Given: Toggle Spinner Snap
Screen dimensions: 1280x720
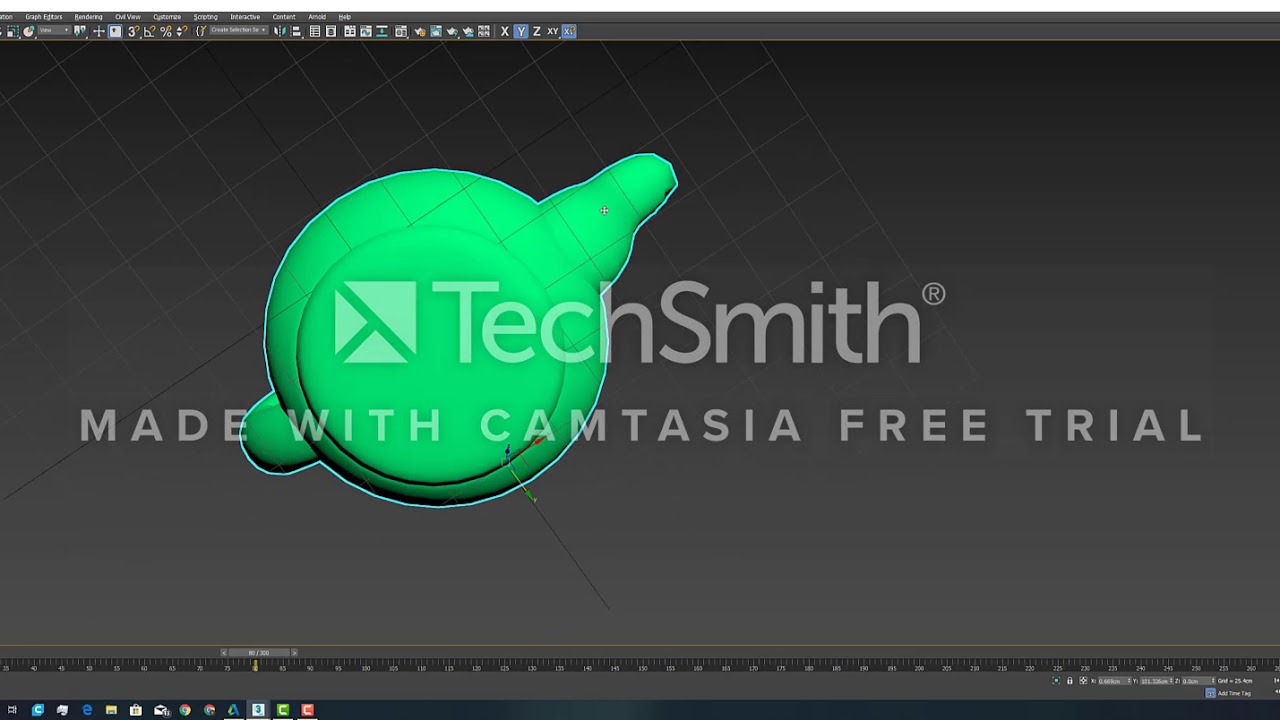Looking at the screenshot, I should click(x=181, y=32).
